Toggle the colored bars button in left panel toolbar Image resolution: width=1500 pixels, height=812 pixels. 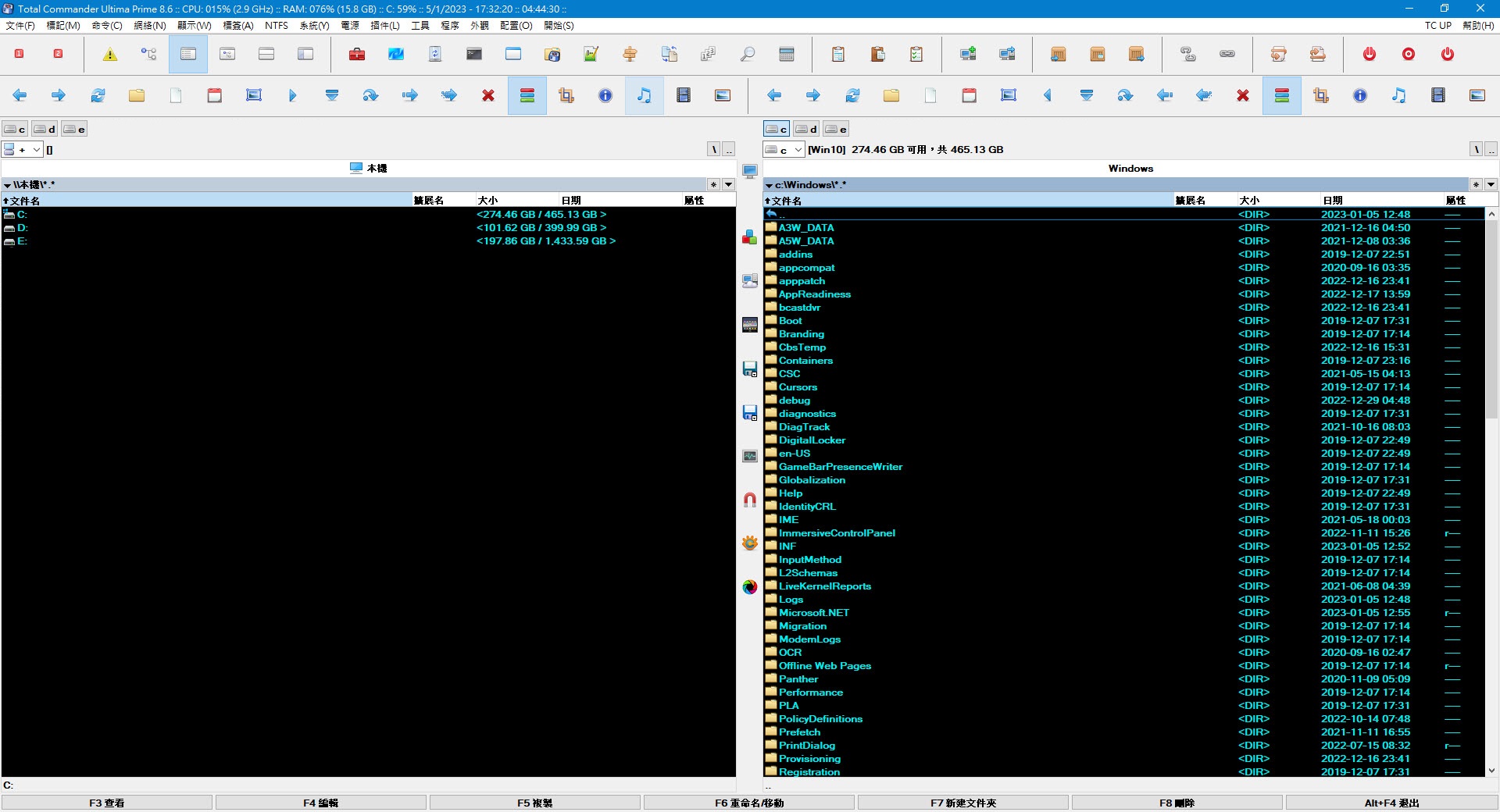point(527,95)
